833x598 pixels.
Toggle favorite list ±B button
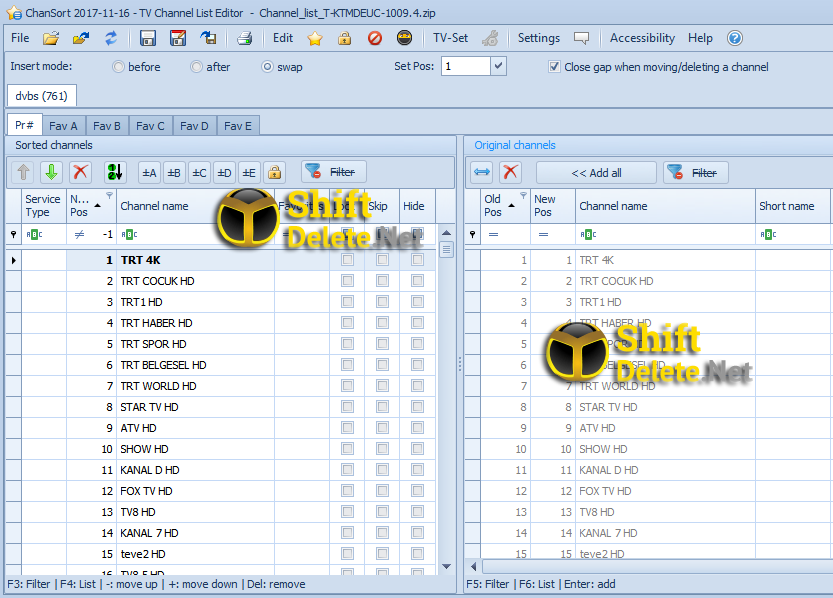(x=174, y=173)
